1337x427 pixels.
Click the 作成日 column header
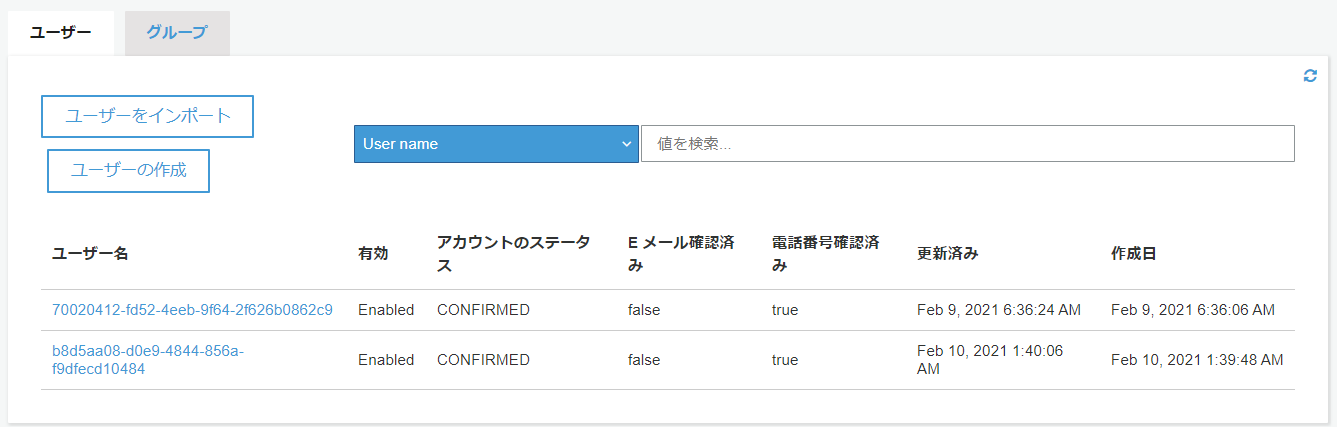point(1134,254)
